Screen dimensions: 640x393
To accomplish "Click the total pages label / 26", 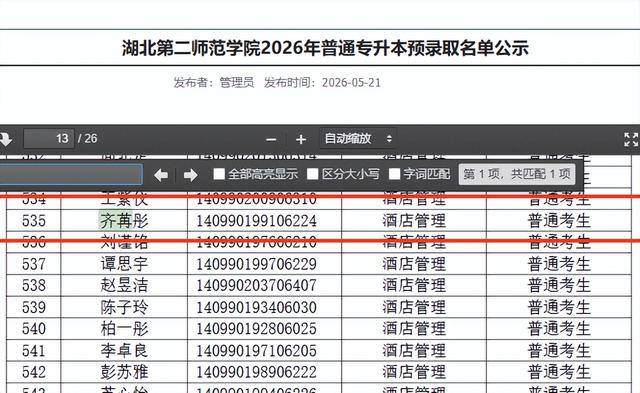I will tap(88, 139).
